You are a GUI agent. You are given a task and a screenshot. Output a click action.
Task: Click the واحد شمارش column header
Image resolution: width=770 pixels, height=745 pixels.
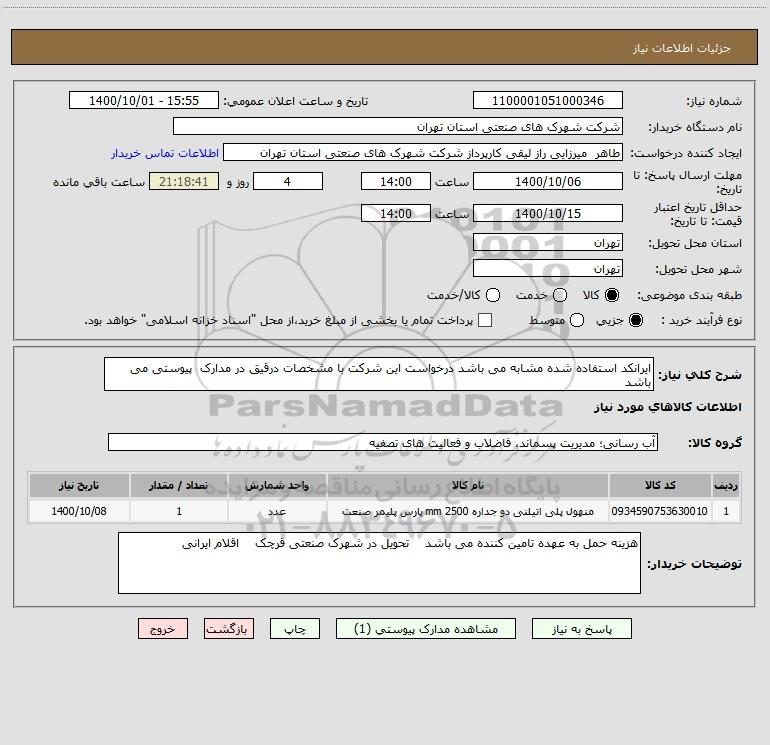(277, 485)
